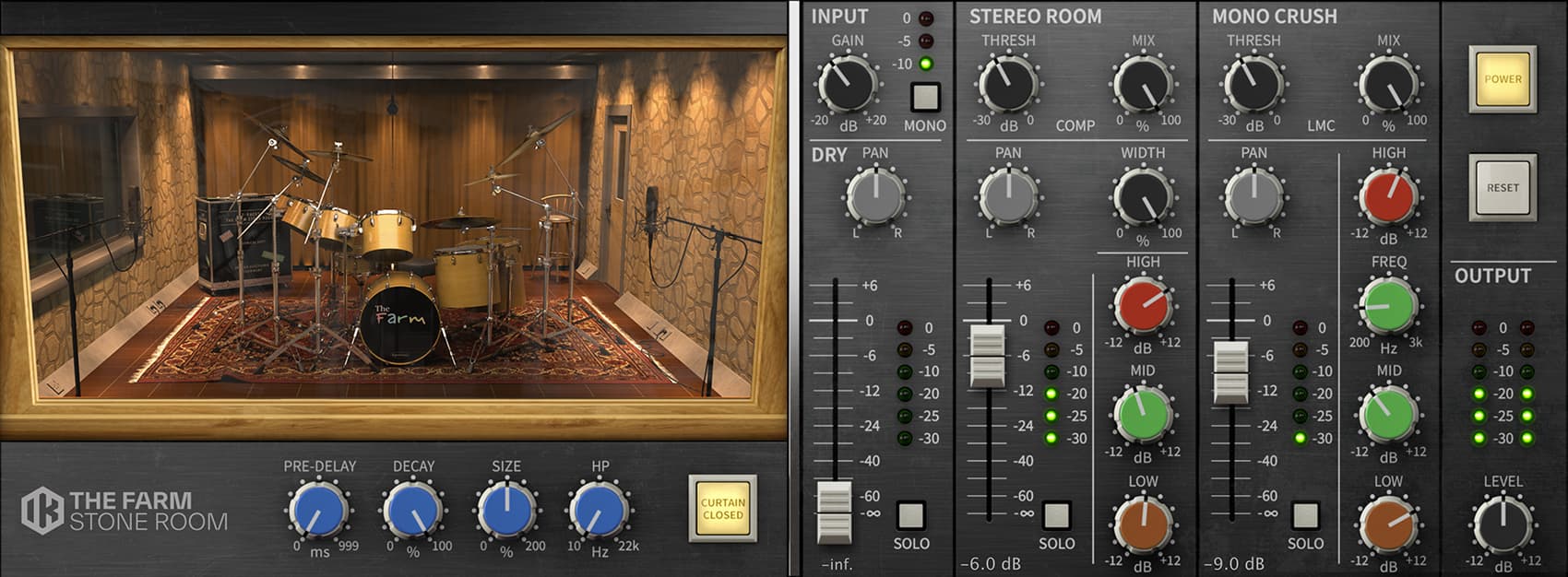This screenshot has width=1568, height=577.
Task: Click the blue PRE-DELAY knob
Action: click(318, 511)
